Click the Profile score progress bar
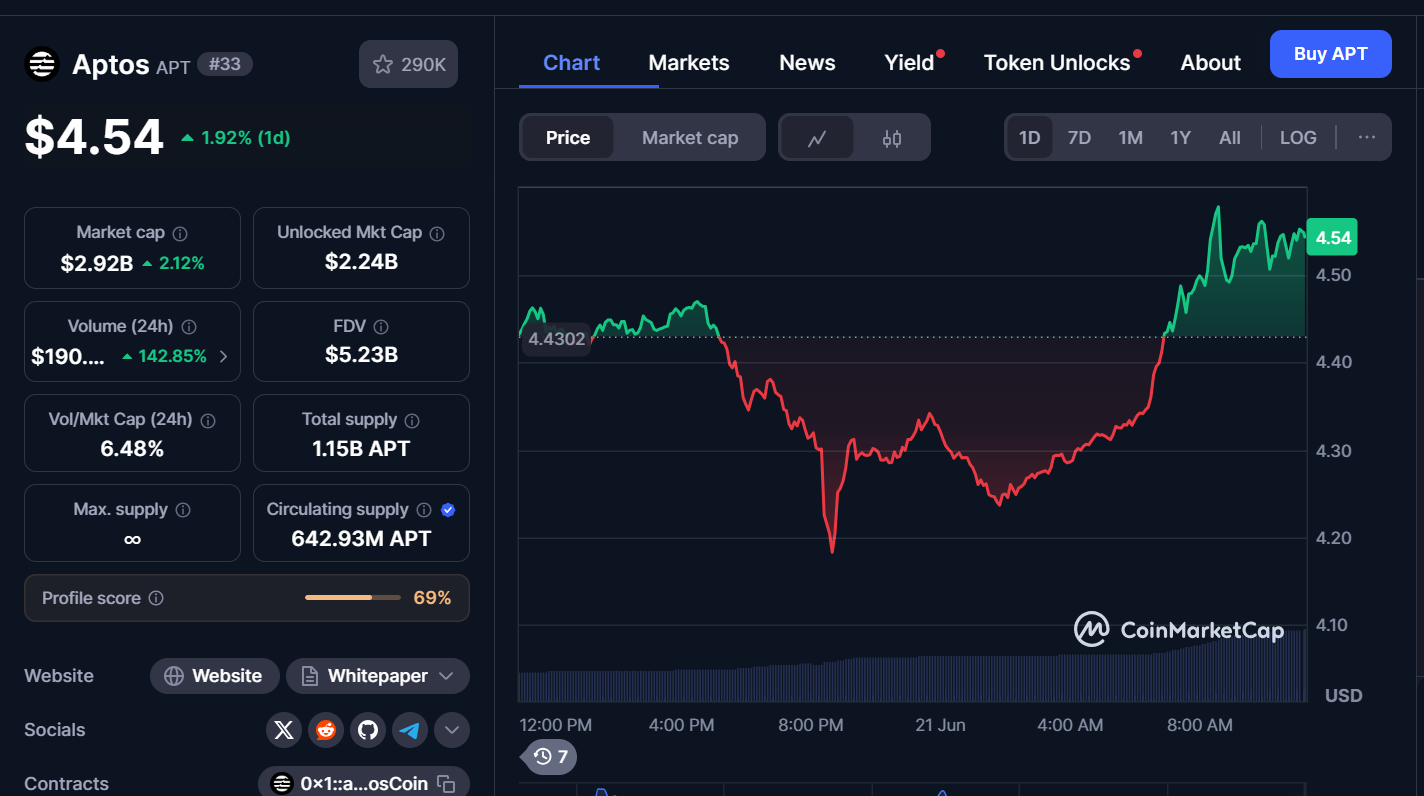This screenshot has width=1424, height=796. tap(353, 598)
